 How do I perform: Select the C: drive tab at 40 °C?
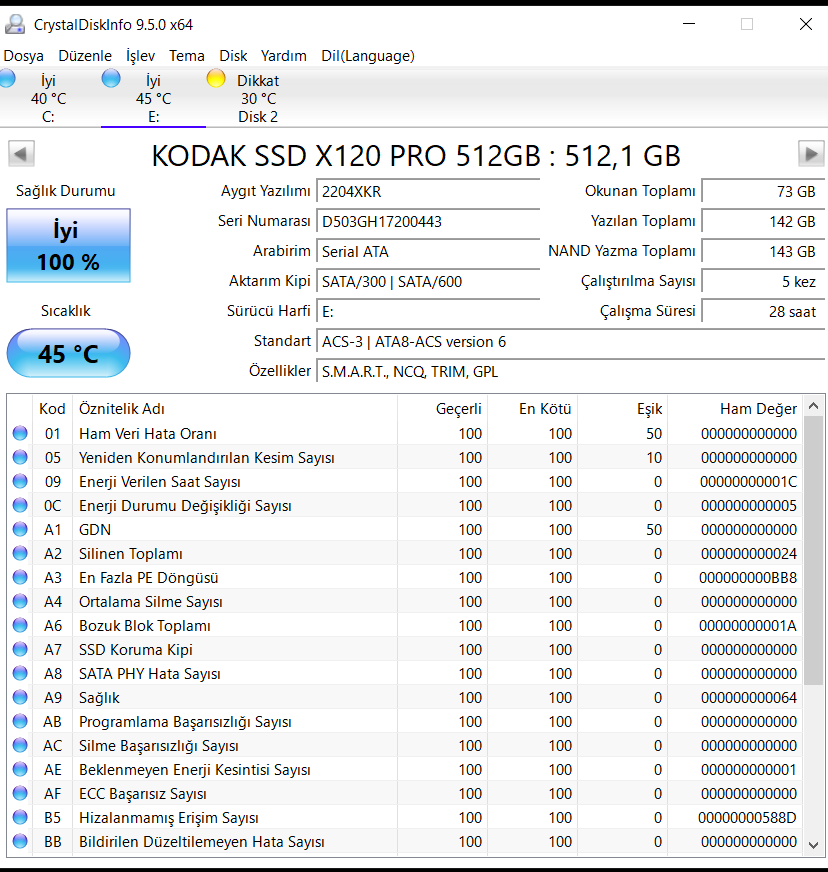coord(48,98)
